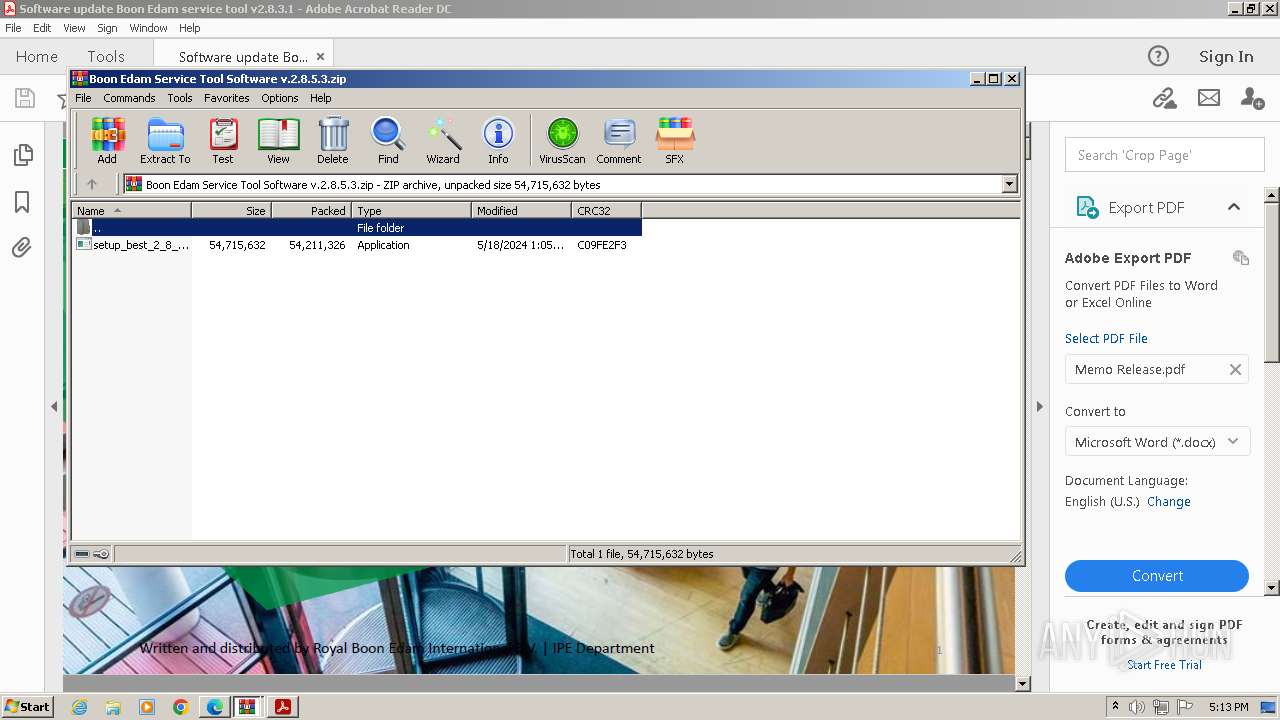Collapse the Export PDF section

click(1234, 207)
